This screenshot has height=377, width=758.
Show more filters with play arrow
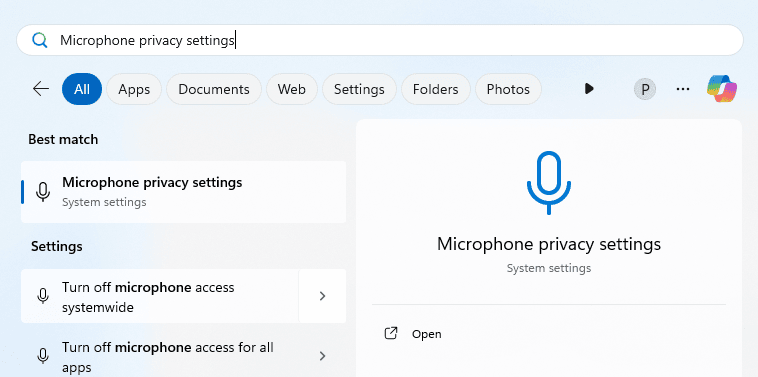point(589,89)
